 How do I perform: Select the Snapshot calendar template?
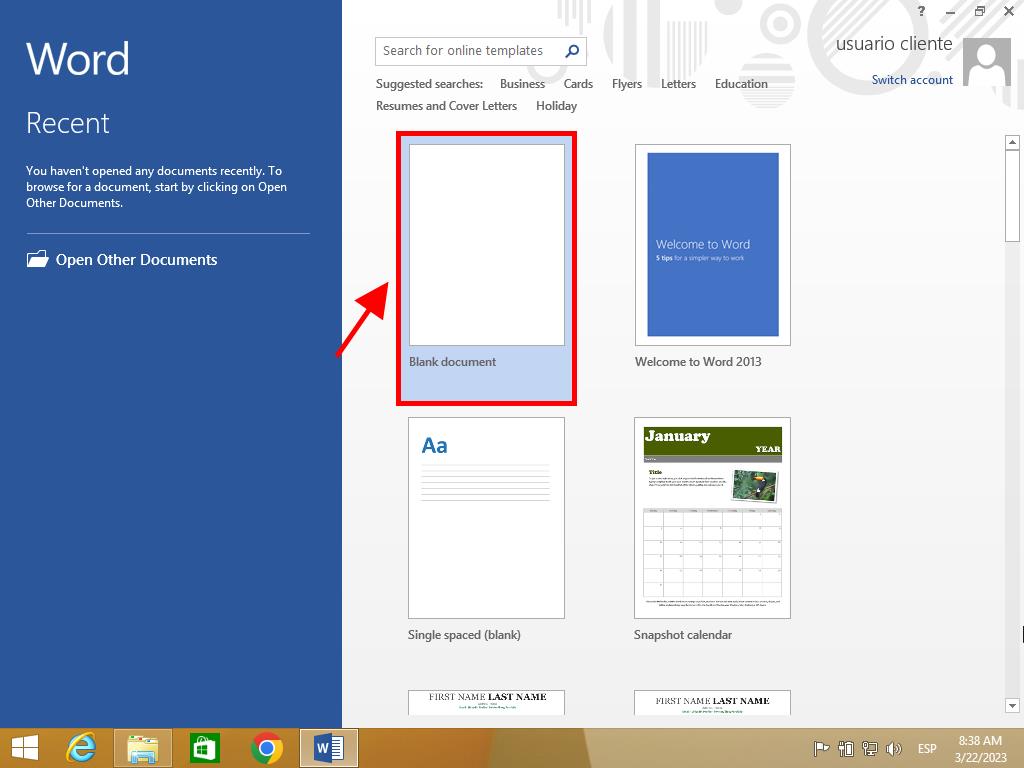point(712,518)
